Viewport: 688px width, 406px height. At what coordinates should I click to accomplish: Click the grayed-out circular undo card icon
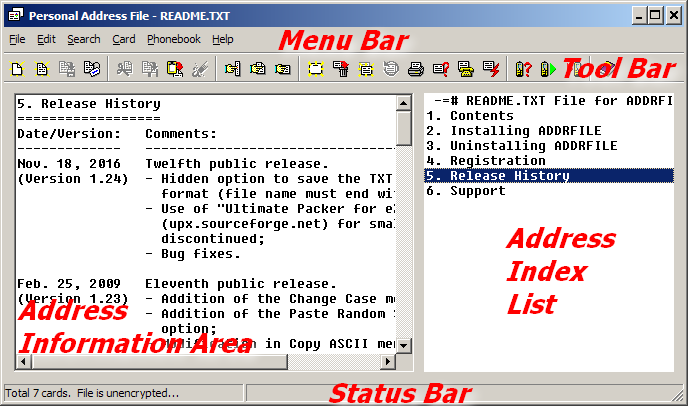coord(391,69)
